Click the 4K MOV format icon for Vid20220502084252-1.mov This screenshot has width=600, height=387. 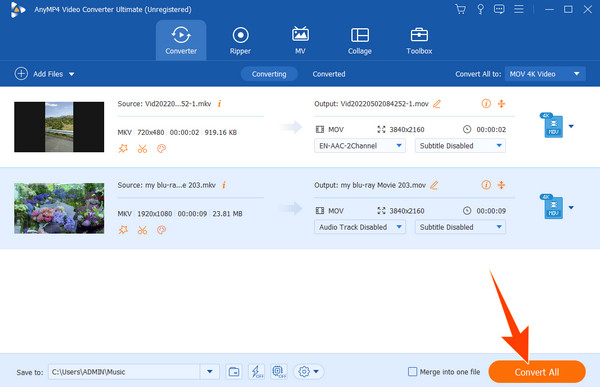[x=552, y=125]
